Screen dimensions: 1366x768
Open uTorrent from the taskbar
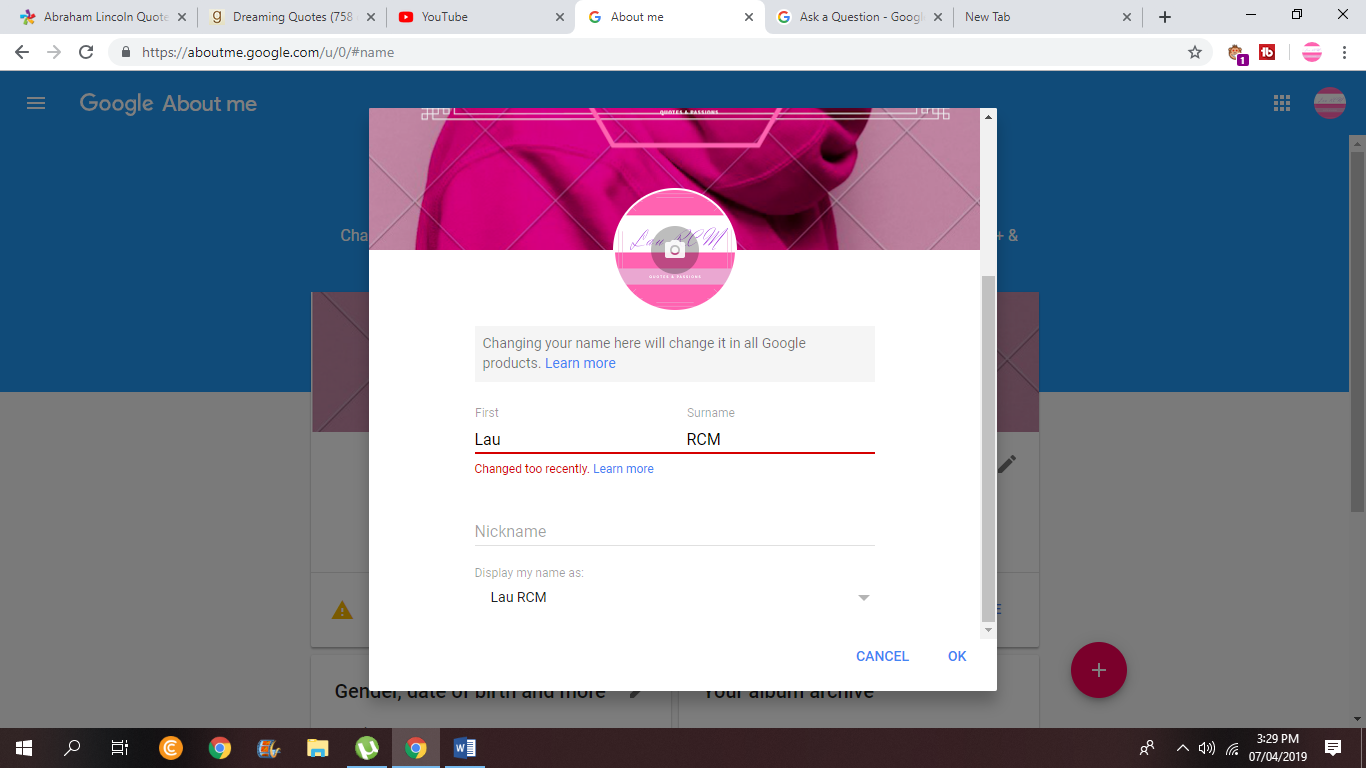367,747
